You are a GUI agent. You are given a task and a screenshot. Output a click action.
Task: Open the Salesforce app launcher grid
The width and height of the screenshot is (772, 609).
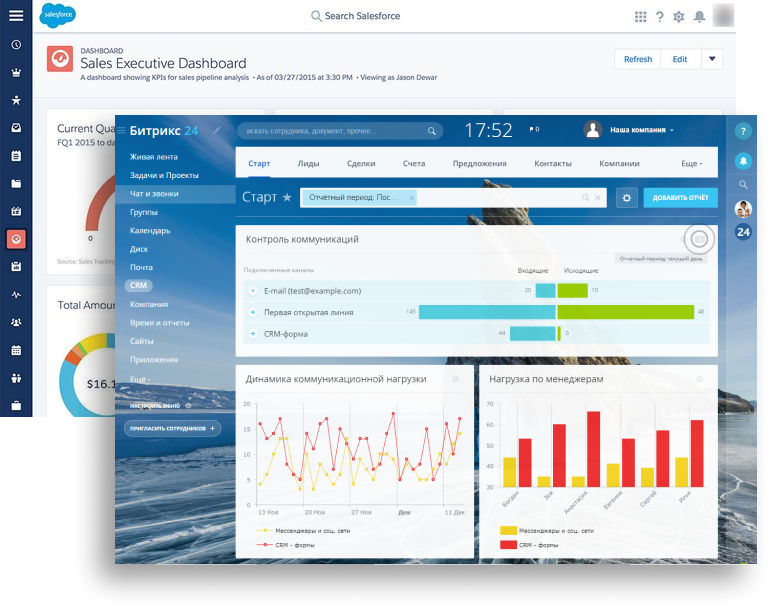640,17
